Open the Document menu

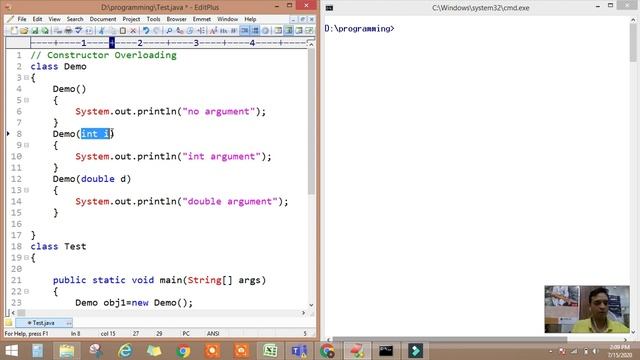coord(103,19)
